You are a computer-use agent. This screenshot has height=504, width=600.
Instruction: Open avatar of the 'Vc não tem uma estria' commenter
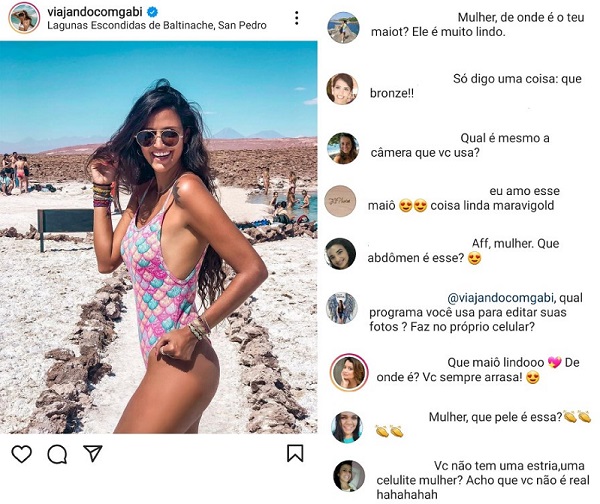pos(348,475)
